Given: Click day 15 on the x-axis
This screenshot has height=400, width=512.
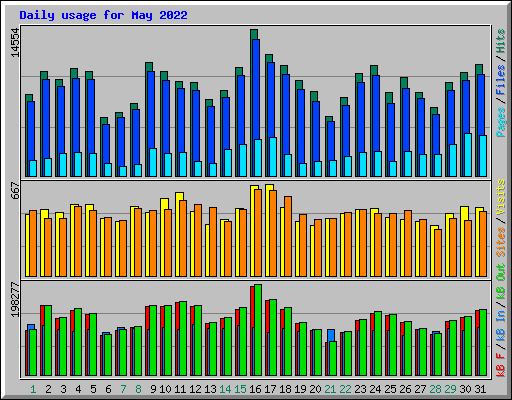Looking at the screenshot, I should 240,389.
